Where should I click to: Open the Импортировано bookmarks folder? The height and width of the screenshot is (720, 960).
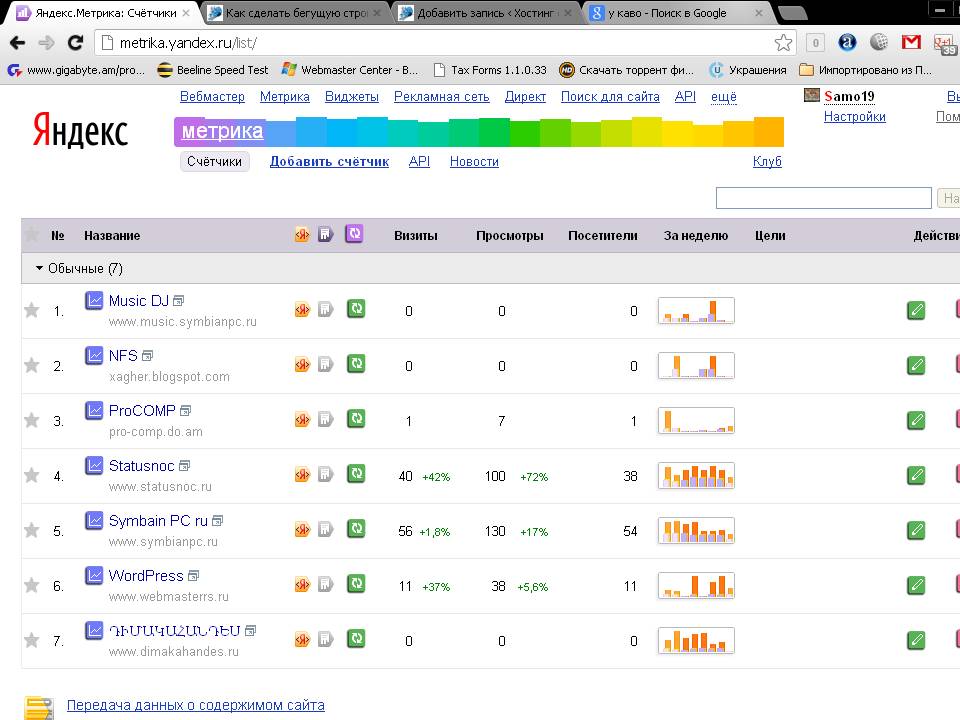tap(866, 70)
